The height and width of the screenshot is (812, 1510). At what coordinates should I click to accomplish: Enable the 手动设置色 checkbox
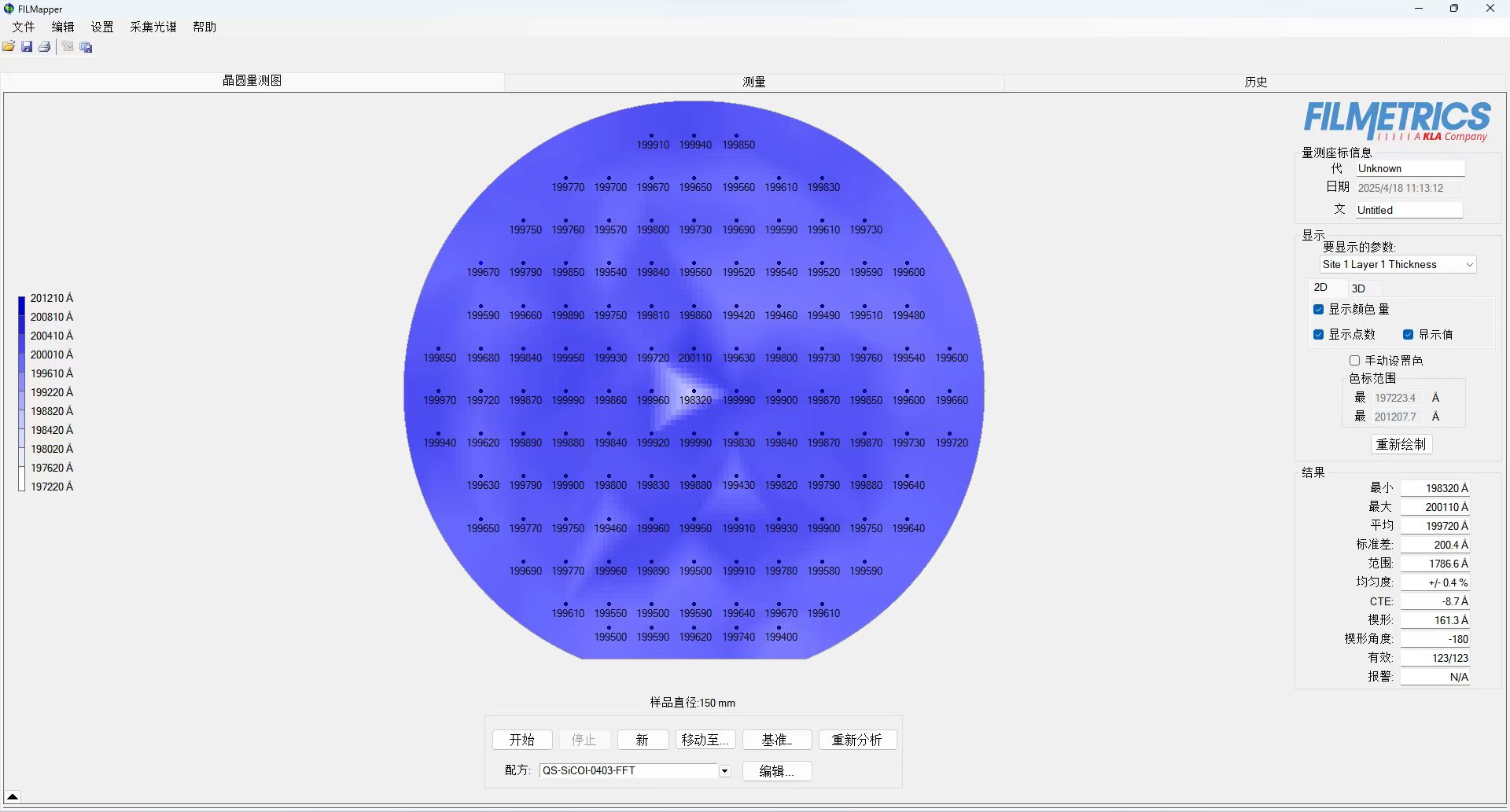coord(1354,361)
